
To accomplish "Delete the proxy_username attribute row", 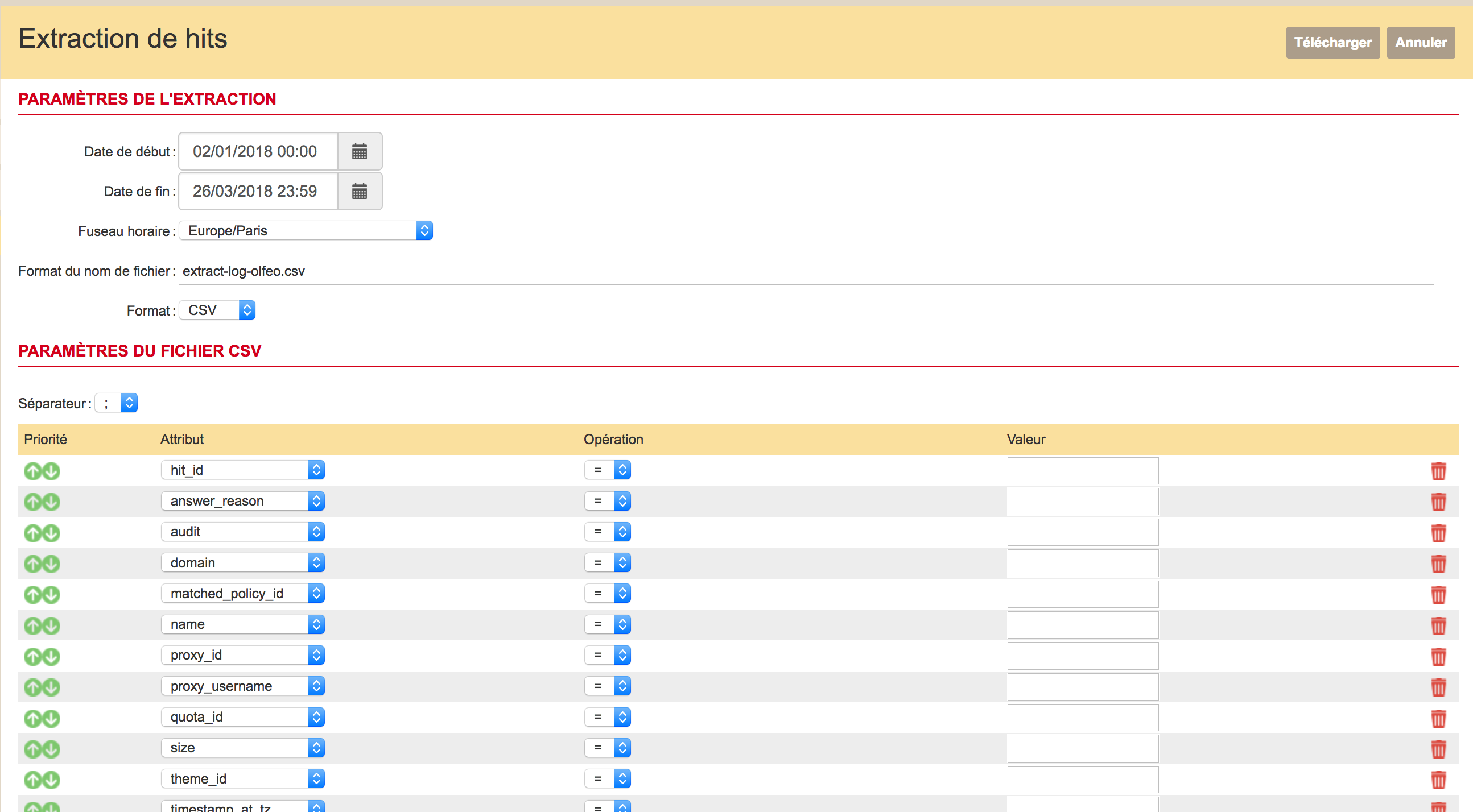I will click(x=1438, y=687).
